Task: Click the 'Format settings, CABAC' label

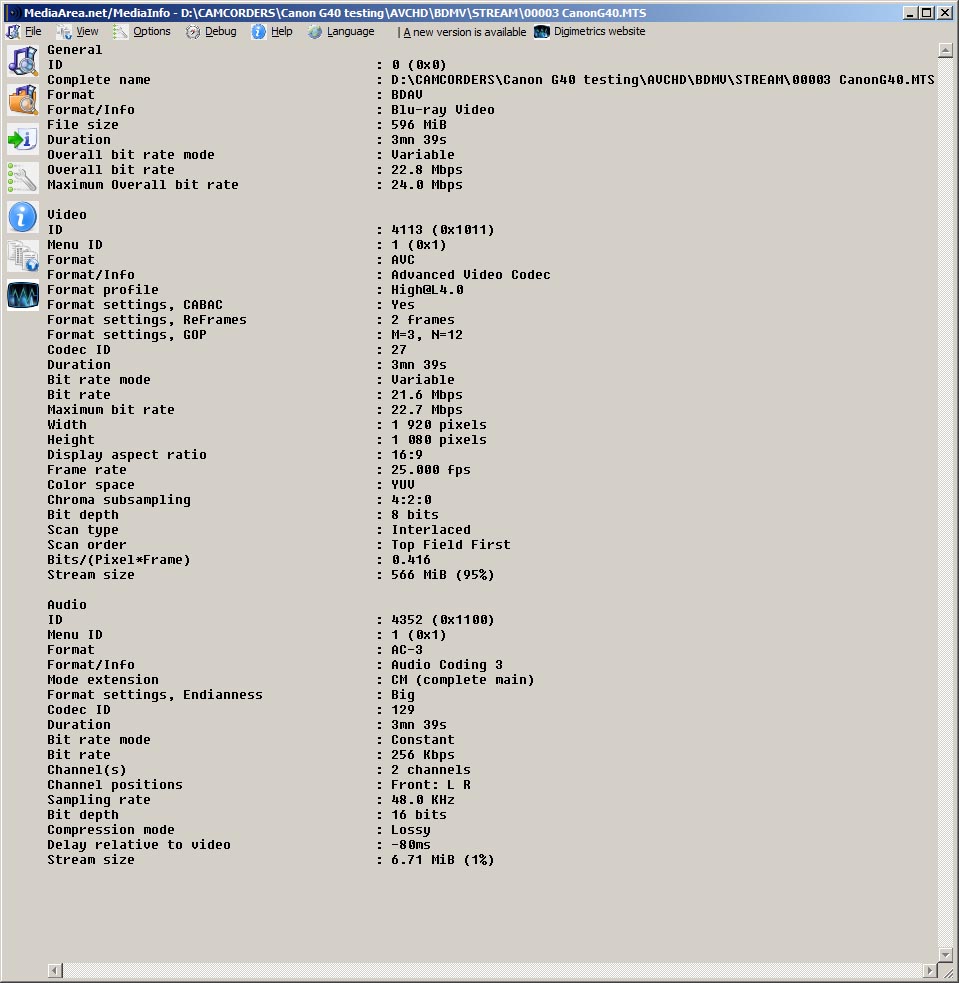Action: [135, 305]
